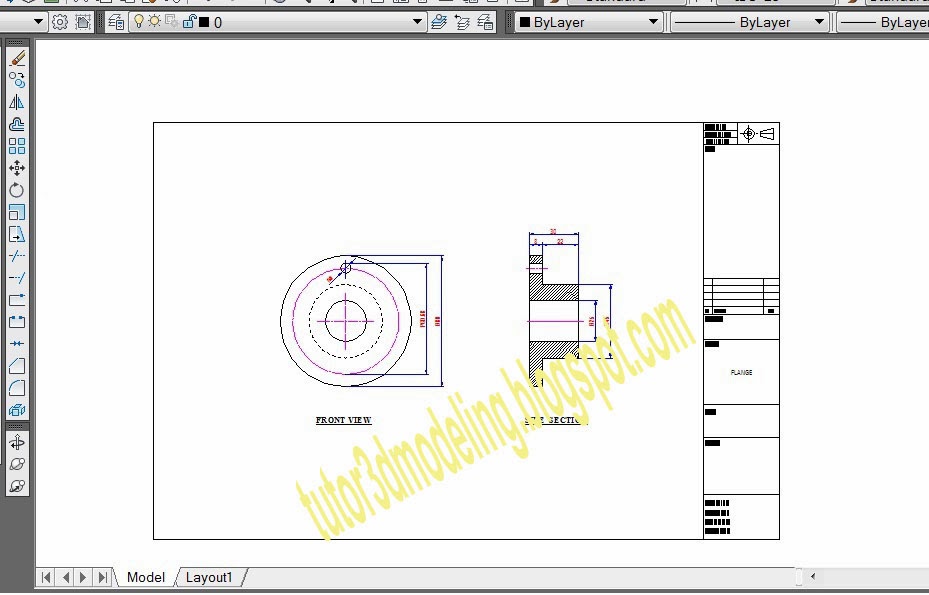This screenshot has height=595, width=929.
Task: Select Break at Point tool
Action: 17,300
